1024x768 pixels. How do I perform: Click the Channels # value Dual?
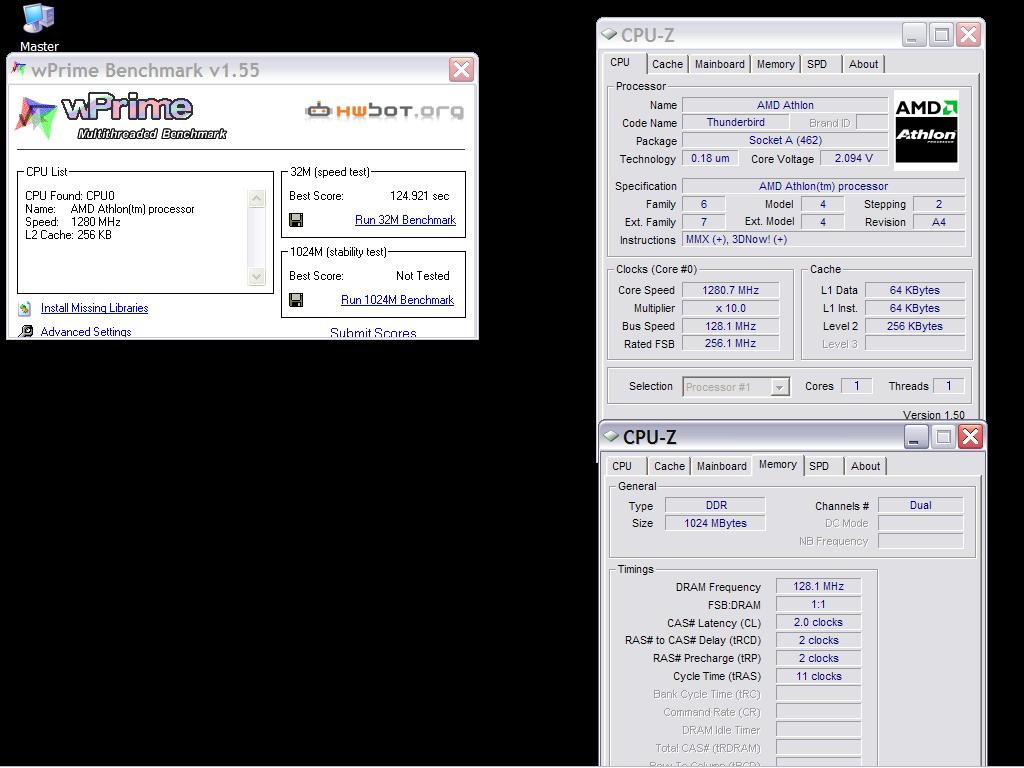(x=920, y=505)
